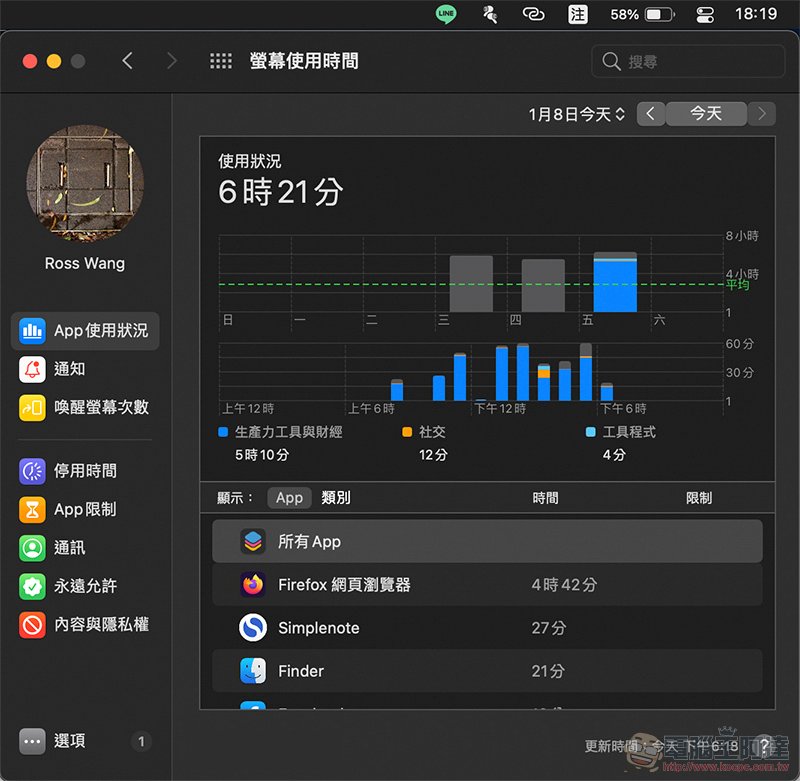Open App使用狀況 in the sidebar
Screen dimensions: 800x781
(x=85, y=331)
